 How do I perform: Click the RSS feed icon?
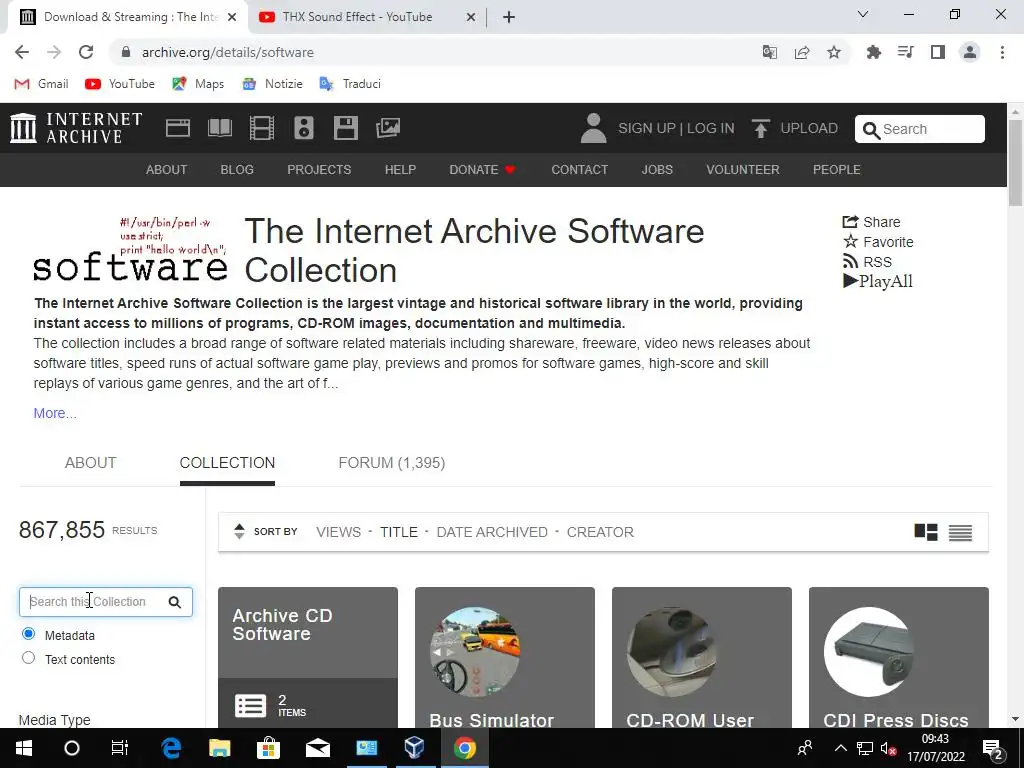click(x=850, y=261)
